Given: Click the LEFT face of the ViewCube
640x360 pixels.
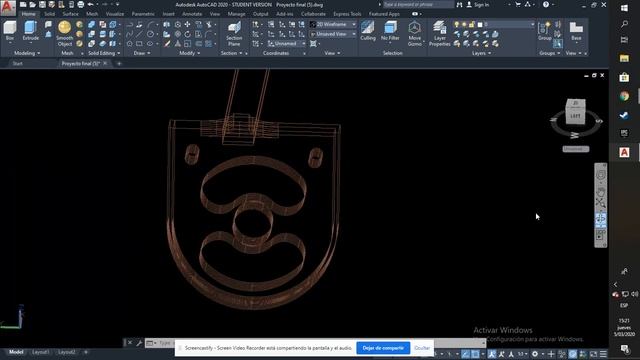Looking at the screenshot, I should pos(576,116).
